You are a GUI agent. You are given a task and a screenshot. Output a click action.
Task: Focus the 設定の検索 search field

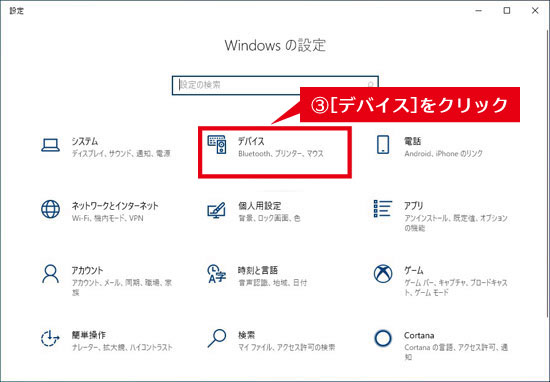(275, 85)
